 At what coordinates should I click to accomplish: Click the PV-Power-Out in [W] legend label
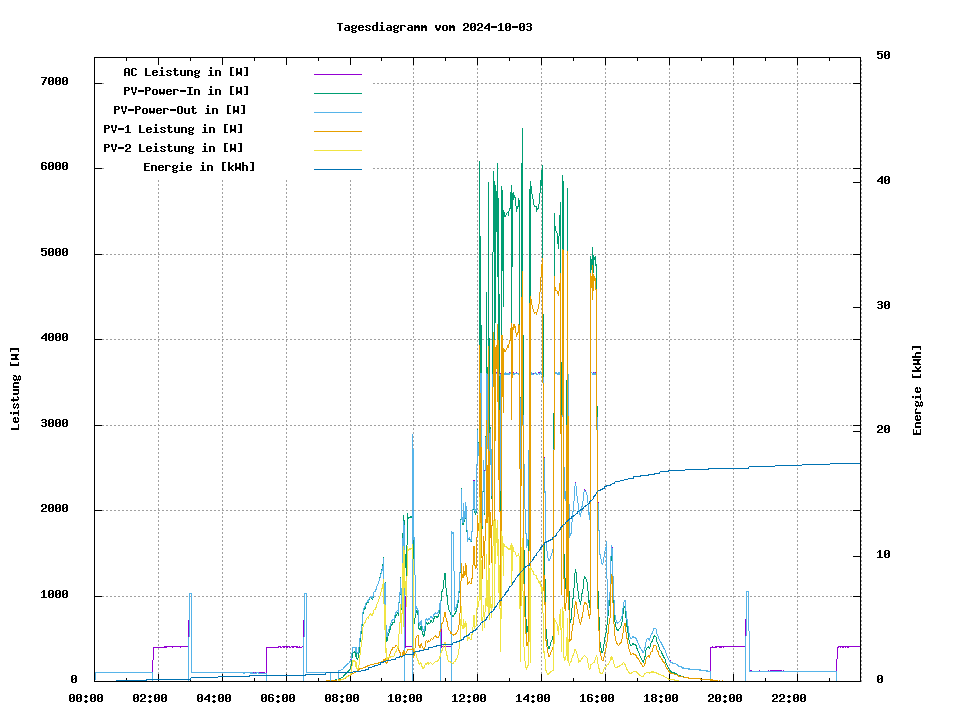coord(180,110)
